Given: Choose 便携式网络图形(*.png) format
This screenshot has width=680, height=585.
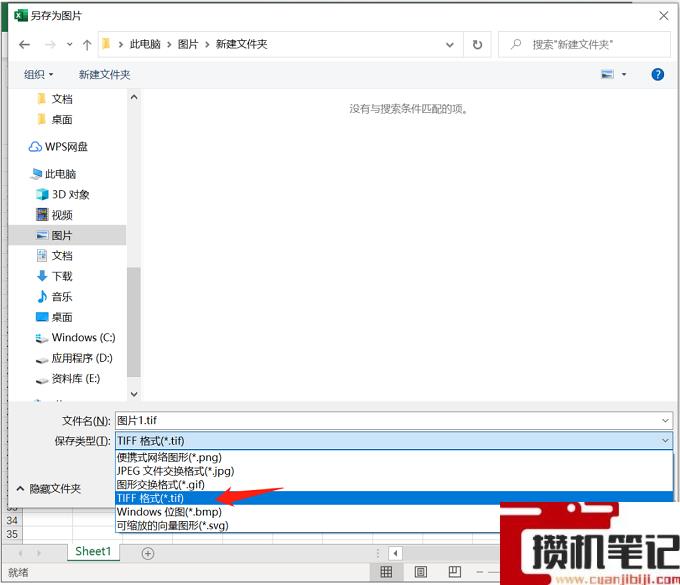Looking at the screenshot, I should click(x=394, y=457).
